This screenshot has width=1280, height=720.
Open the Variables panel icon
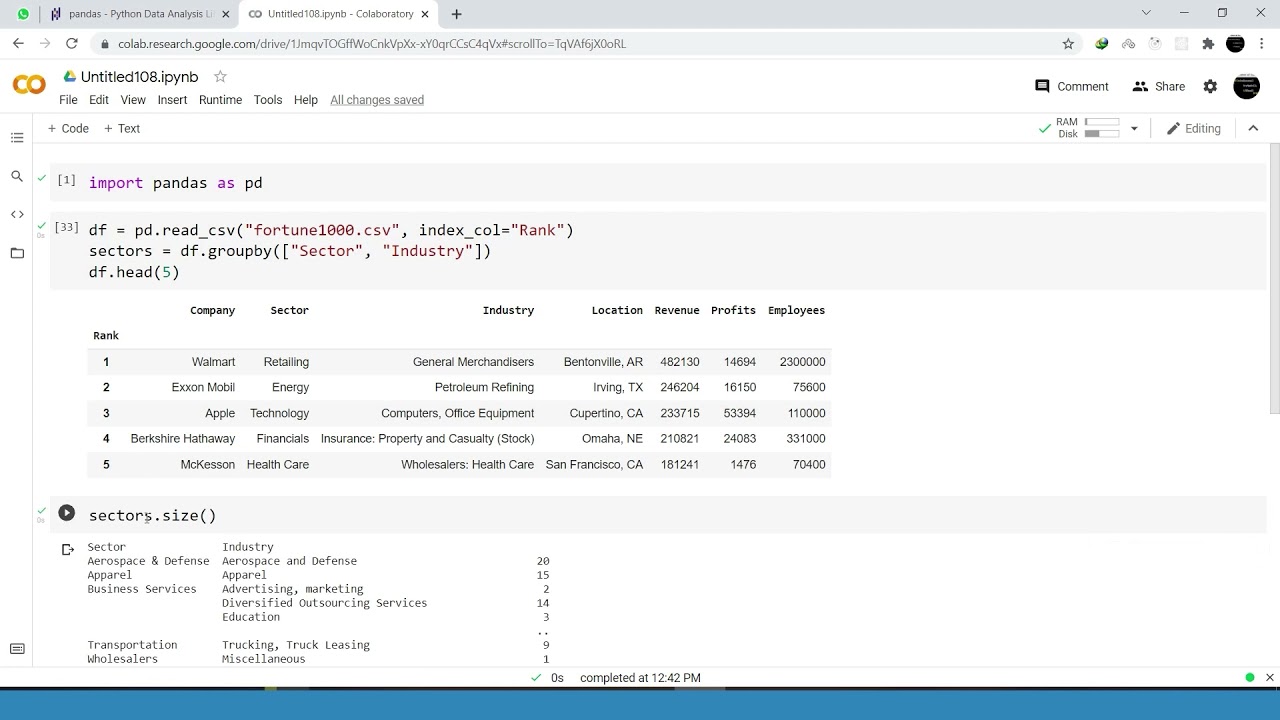[x=17, y=214]
